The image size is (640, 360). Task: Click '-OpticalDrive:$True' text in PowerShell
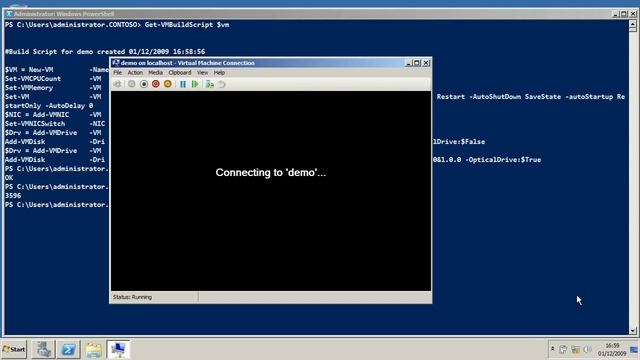tap(503, 160)
